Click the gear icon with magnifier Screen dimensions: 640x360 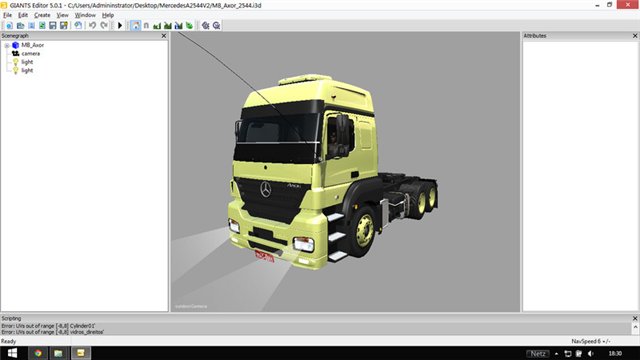(x=216, y=25)
